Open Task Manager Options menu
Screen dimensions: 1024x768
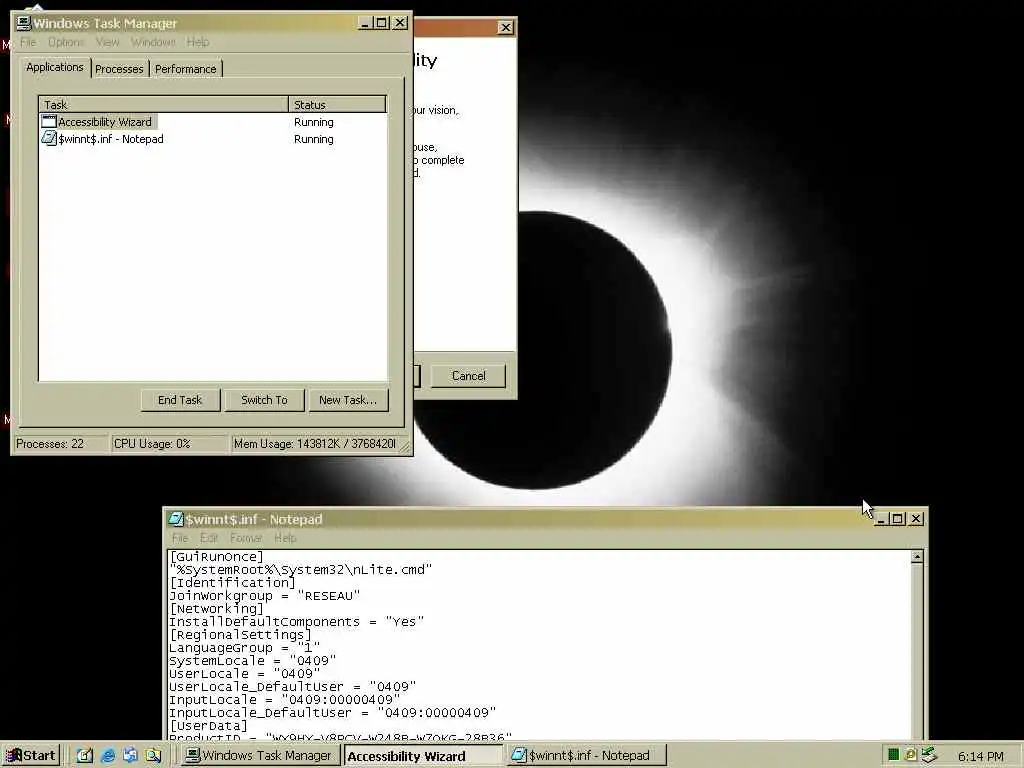(66, 42)
